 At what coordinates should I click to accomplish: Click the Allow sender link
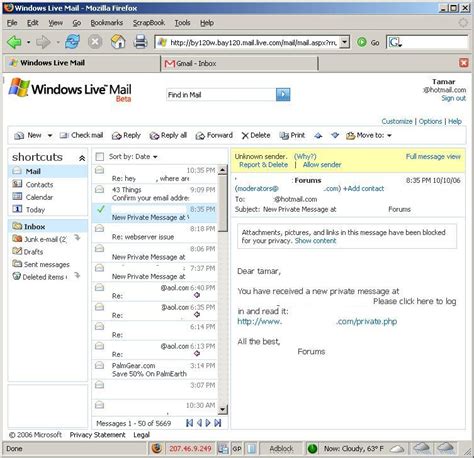pos(322,165)
